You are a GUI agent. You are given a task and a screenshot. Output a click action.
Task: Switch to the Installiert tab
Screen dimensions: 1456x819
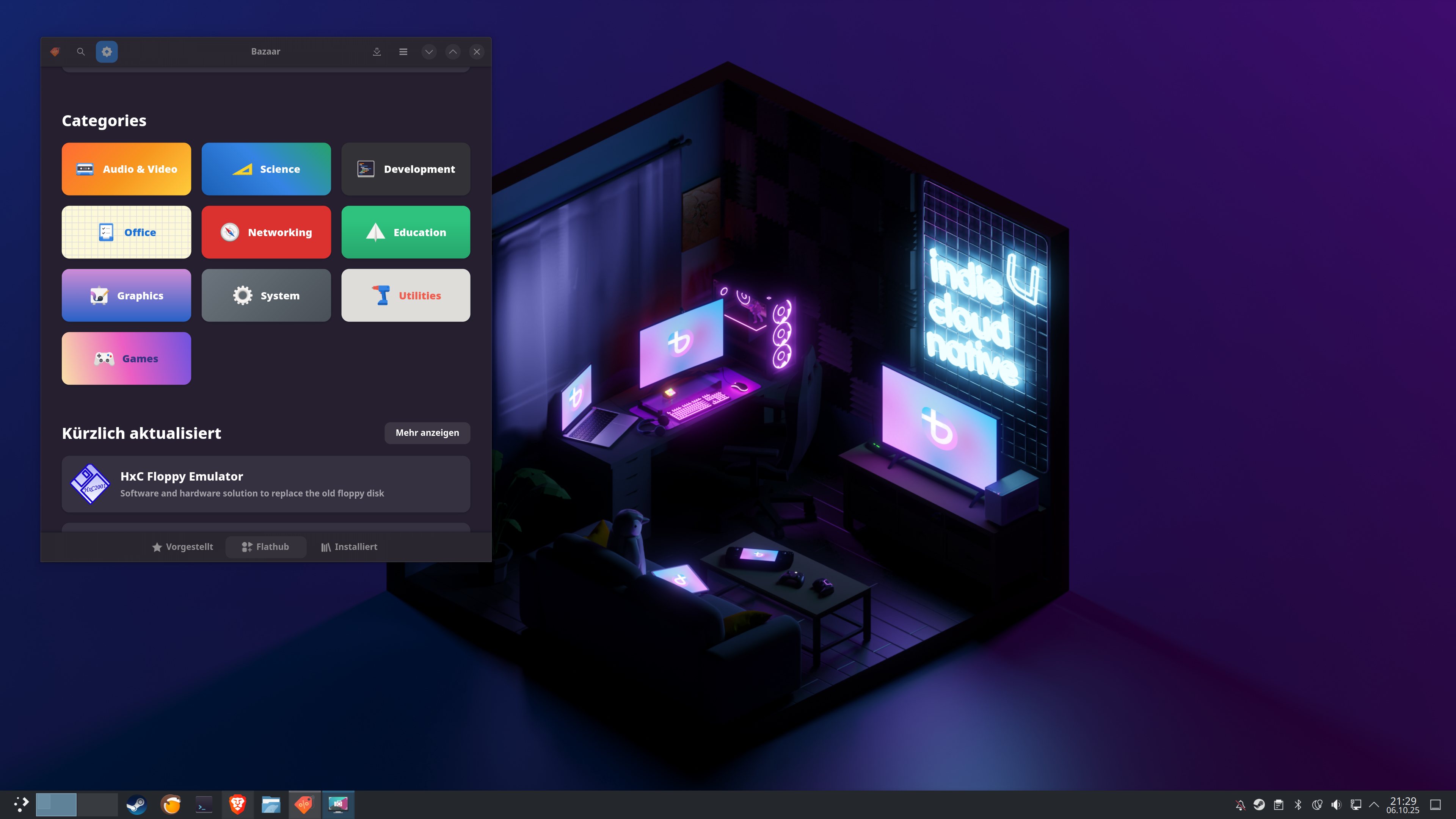coord(349,547)
